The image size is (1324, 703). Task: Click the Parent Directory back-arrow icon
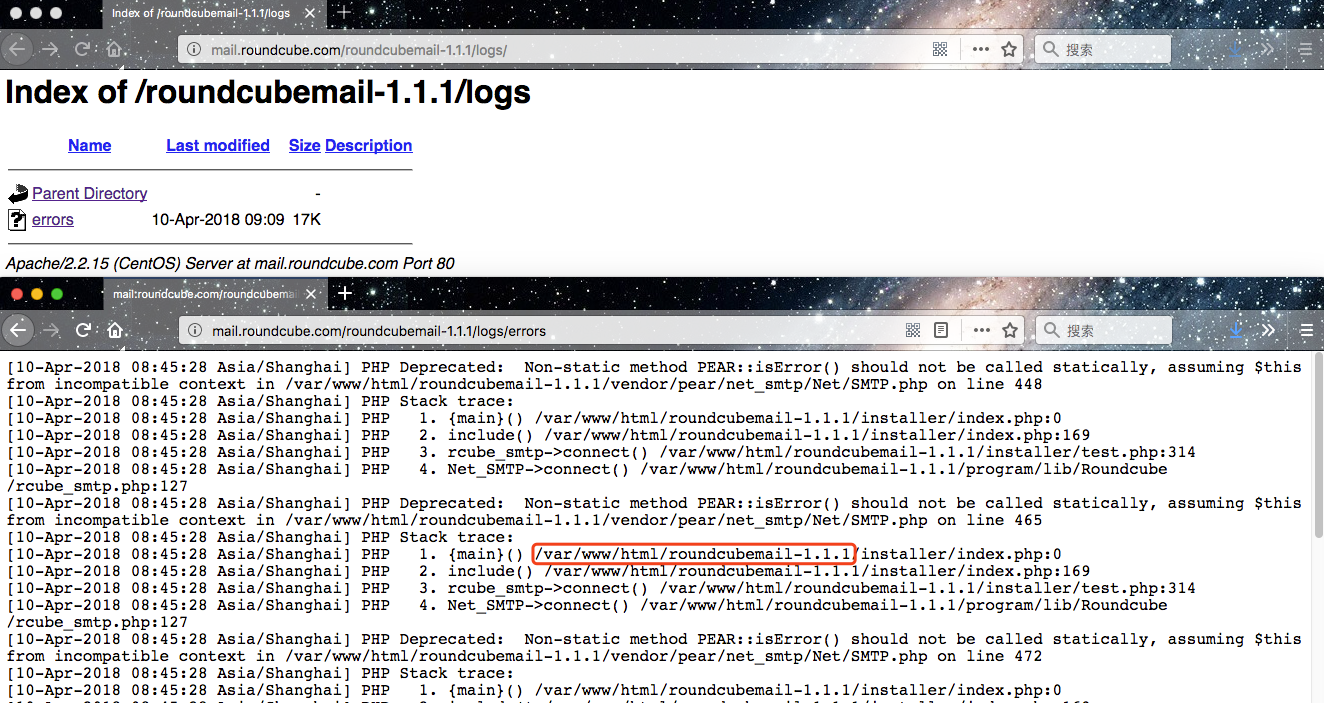[x=18, y=193]
